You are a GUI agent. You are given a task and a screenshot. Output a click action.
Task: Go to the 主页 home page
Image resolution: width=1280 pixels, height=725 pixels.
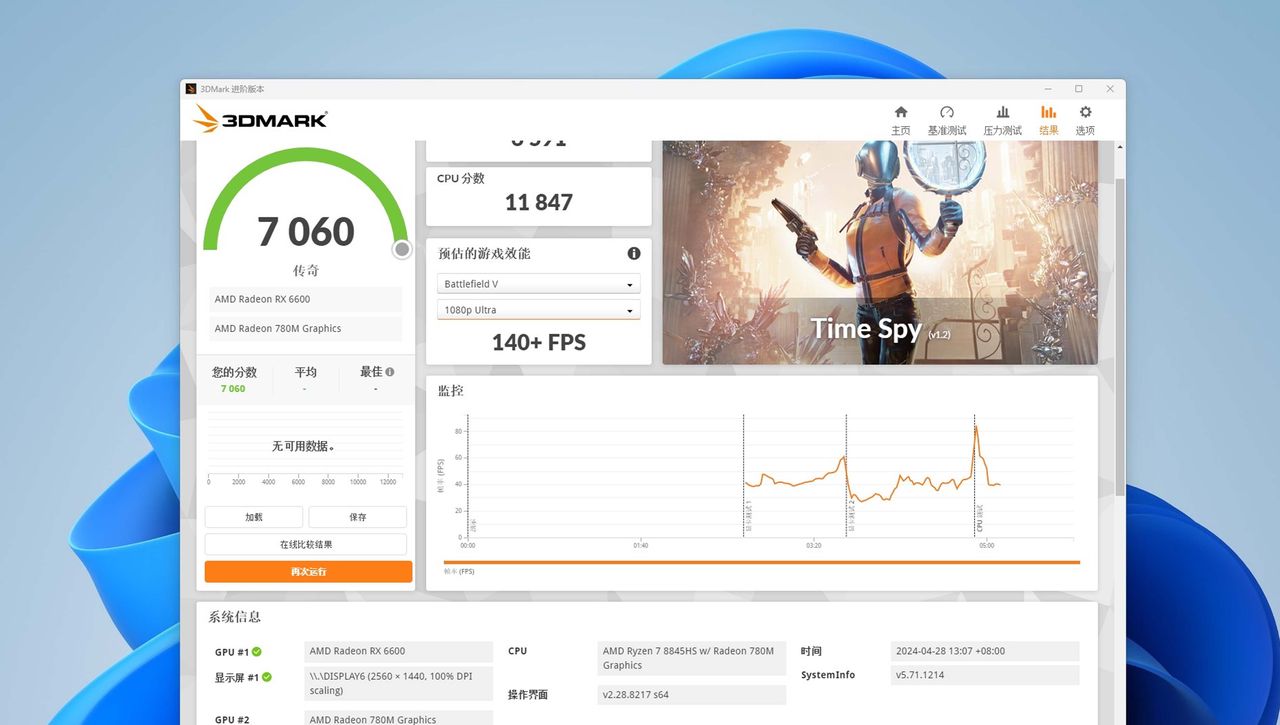[900, 120]
